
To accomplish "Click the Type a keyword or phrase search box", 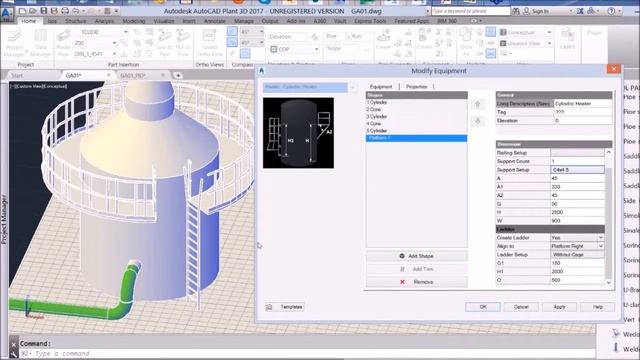I will [x=470, y=11].
